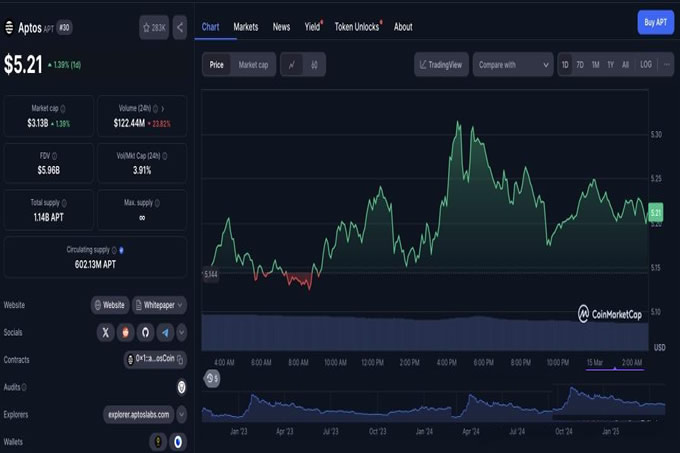This screenshot has height=453, width=680.
Task: Click the 1.14B APT total supply value
Action: 49,218
